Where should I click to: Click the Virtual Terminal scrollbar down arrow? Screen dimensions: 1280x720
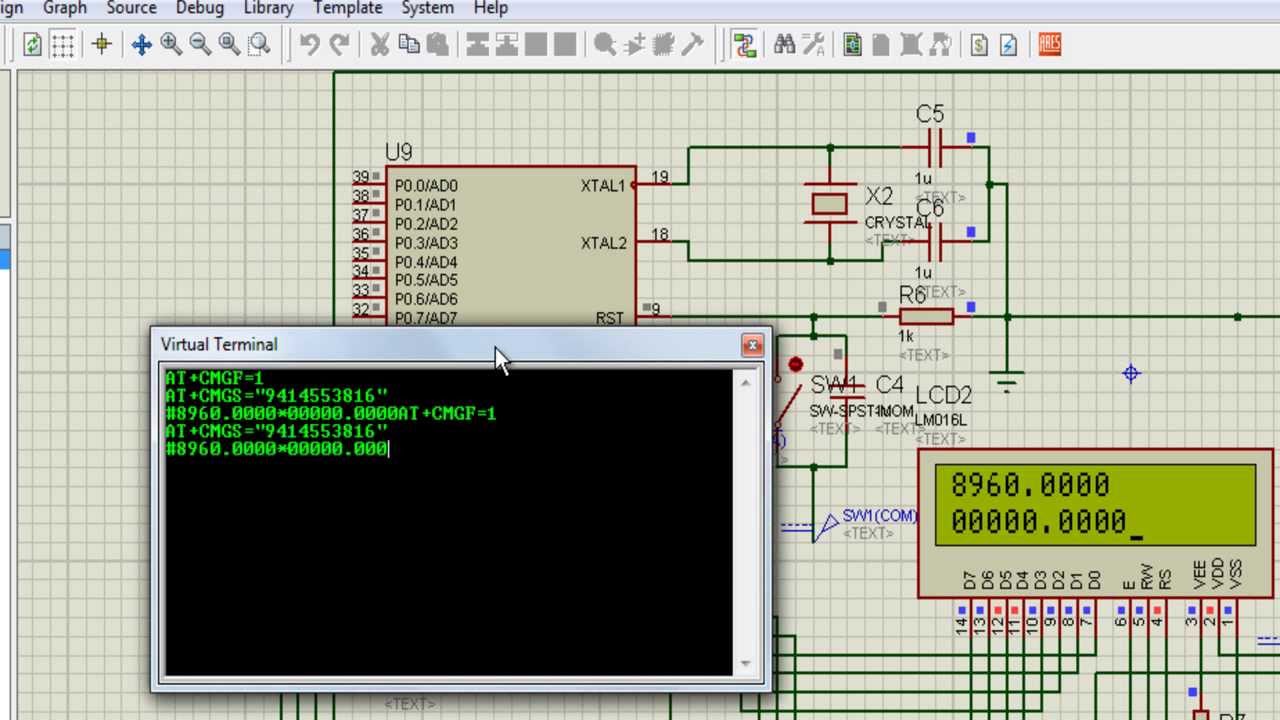tap(745, 663)
